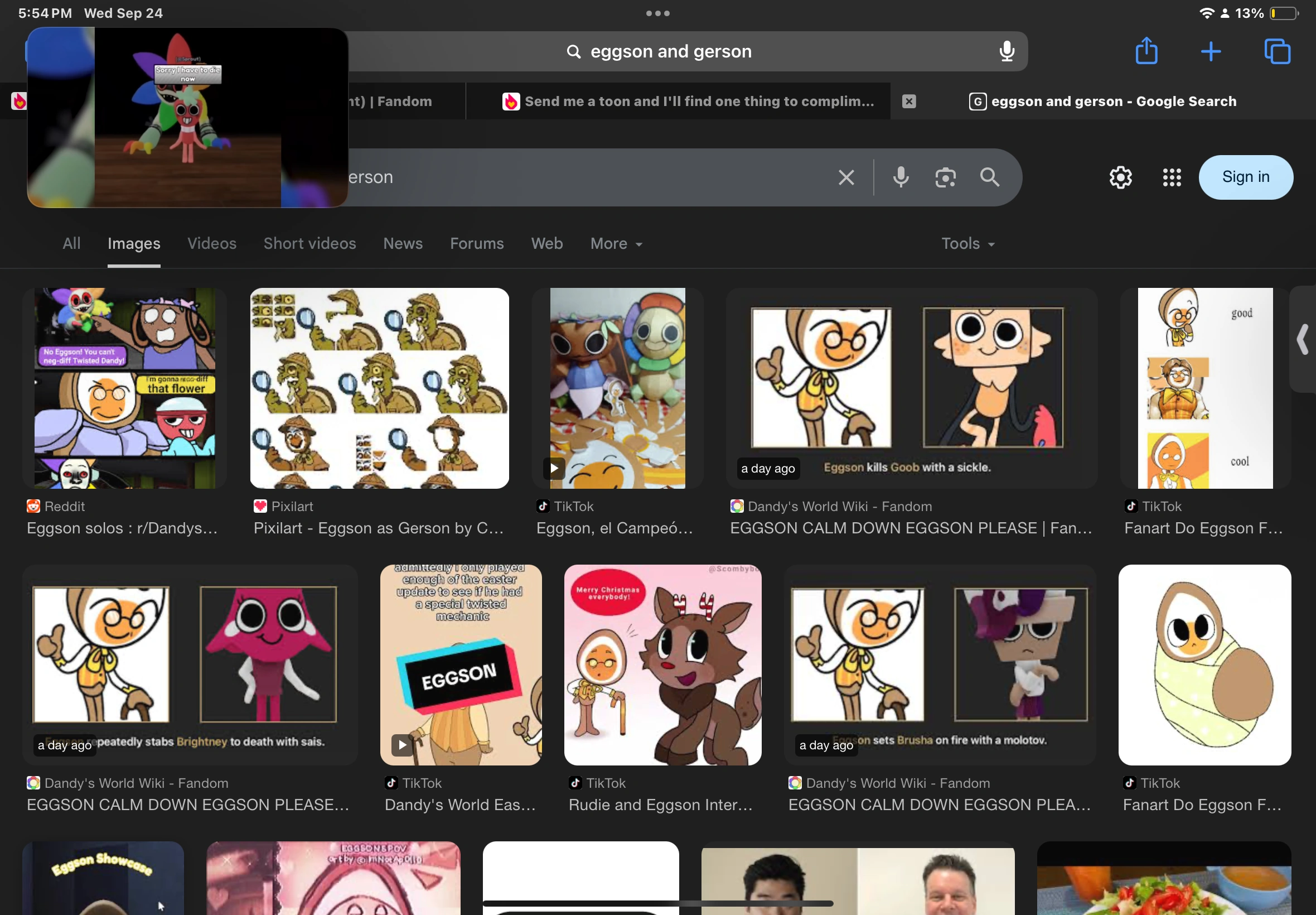Tap the address bar microphone icon
1316x915 pixels.
[1007, 51]
